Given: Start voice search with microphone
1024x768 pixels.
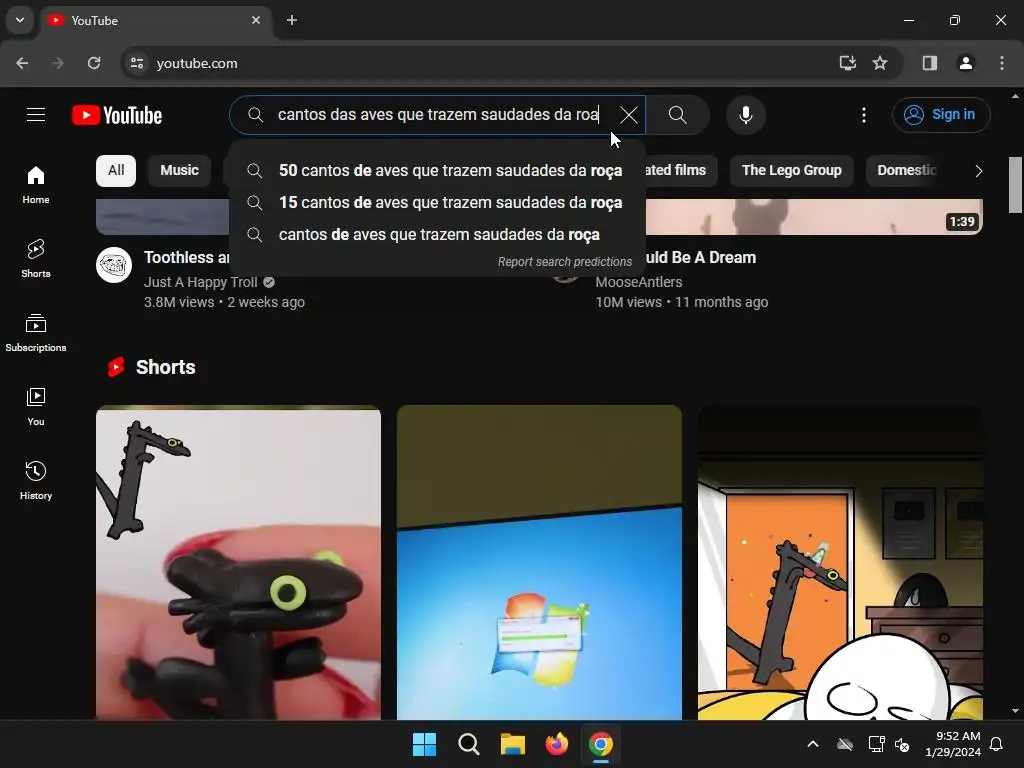Looking at the screenshot, I should click(x=746, y=115).
